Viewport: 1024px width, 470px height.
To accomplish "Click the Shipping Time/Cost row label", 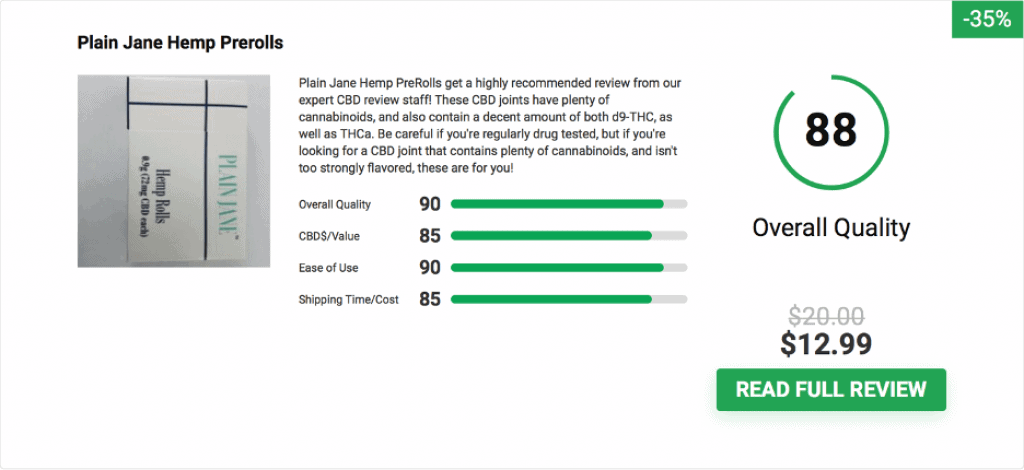I will point(349,300).
